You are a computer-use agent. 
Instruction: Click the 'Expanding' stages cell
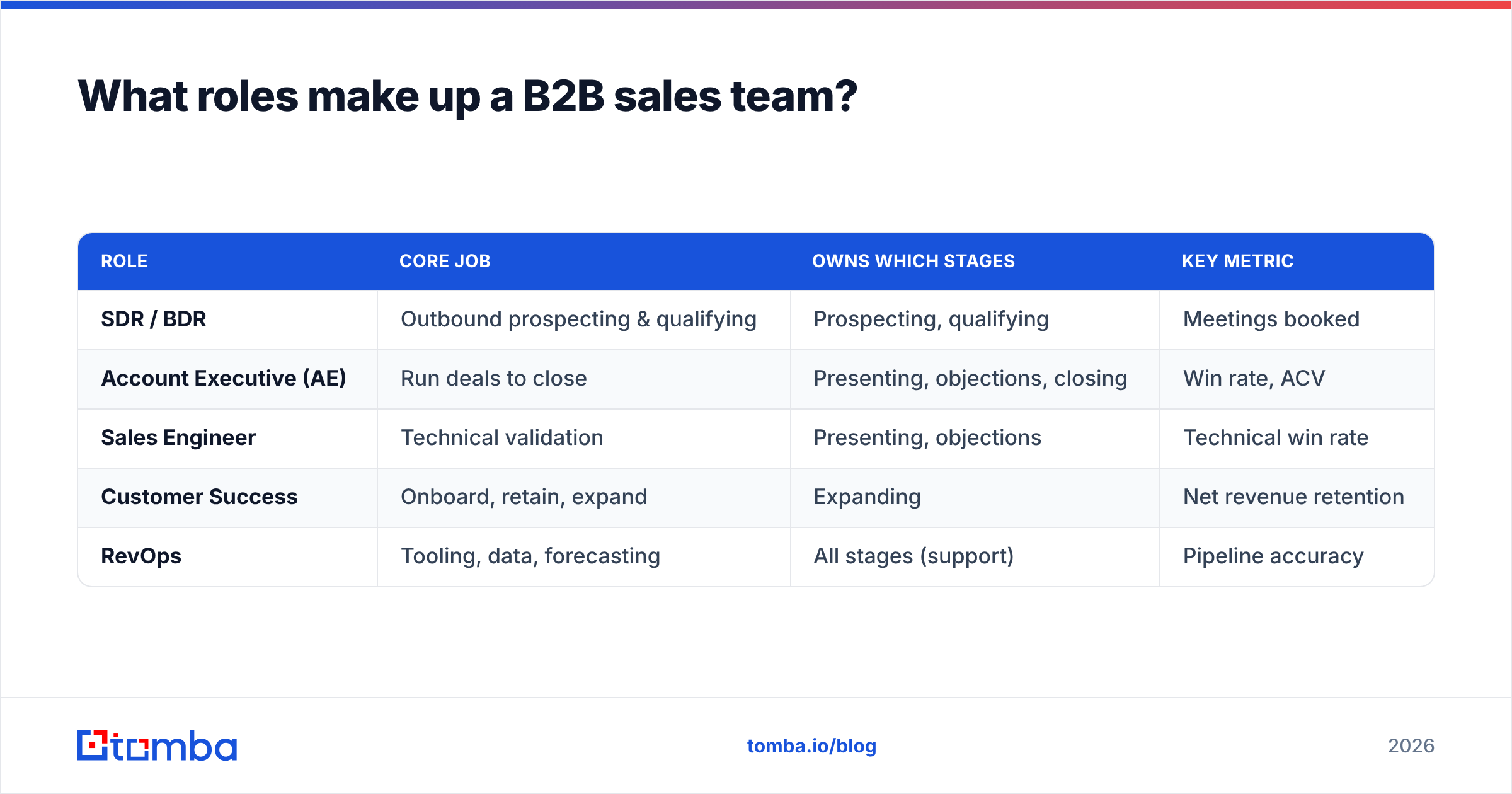(975, 497)
